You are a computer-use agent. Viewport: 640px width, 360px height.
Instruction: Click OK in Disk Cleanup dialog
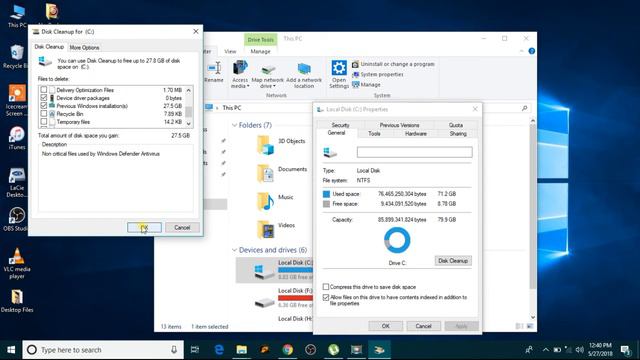click(x=144, y=227)
